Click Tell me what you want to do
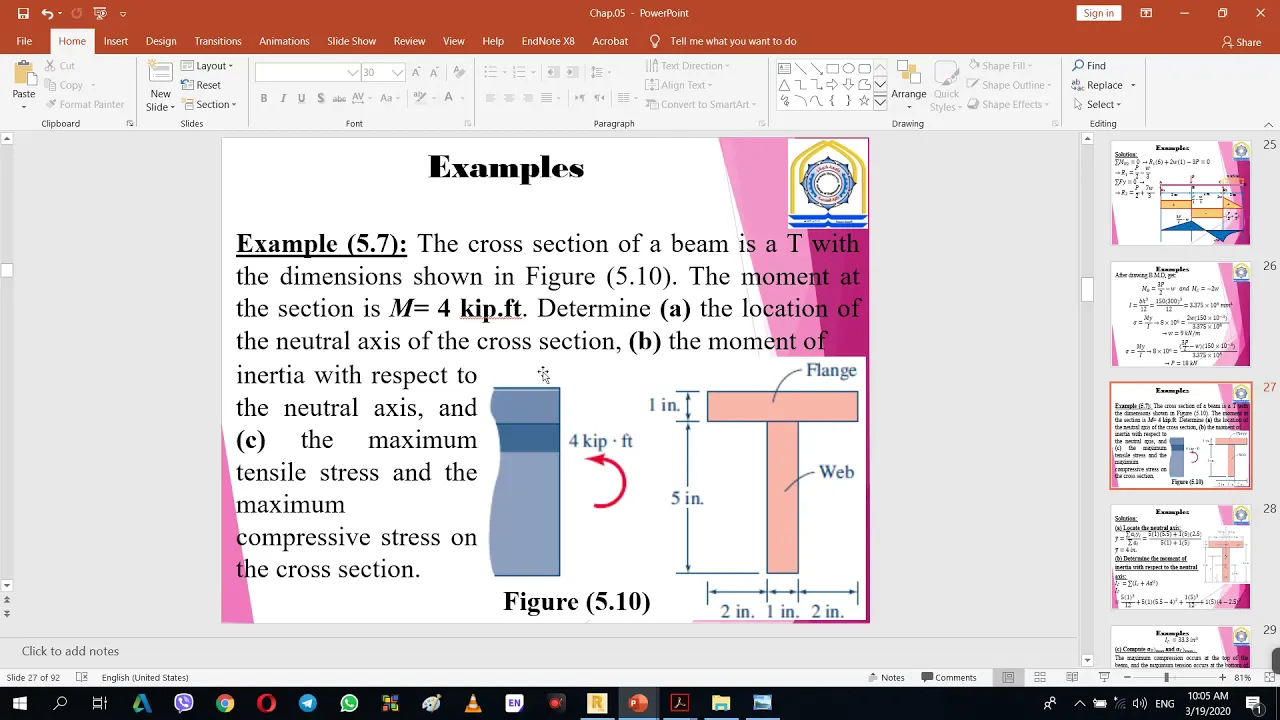Viewport: 1280px width, 720px height. (723, 41)
